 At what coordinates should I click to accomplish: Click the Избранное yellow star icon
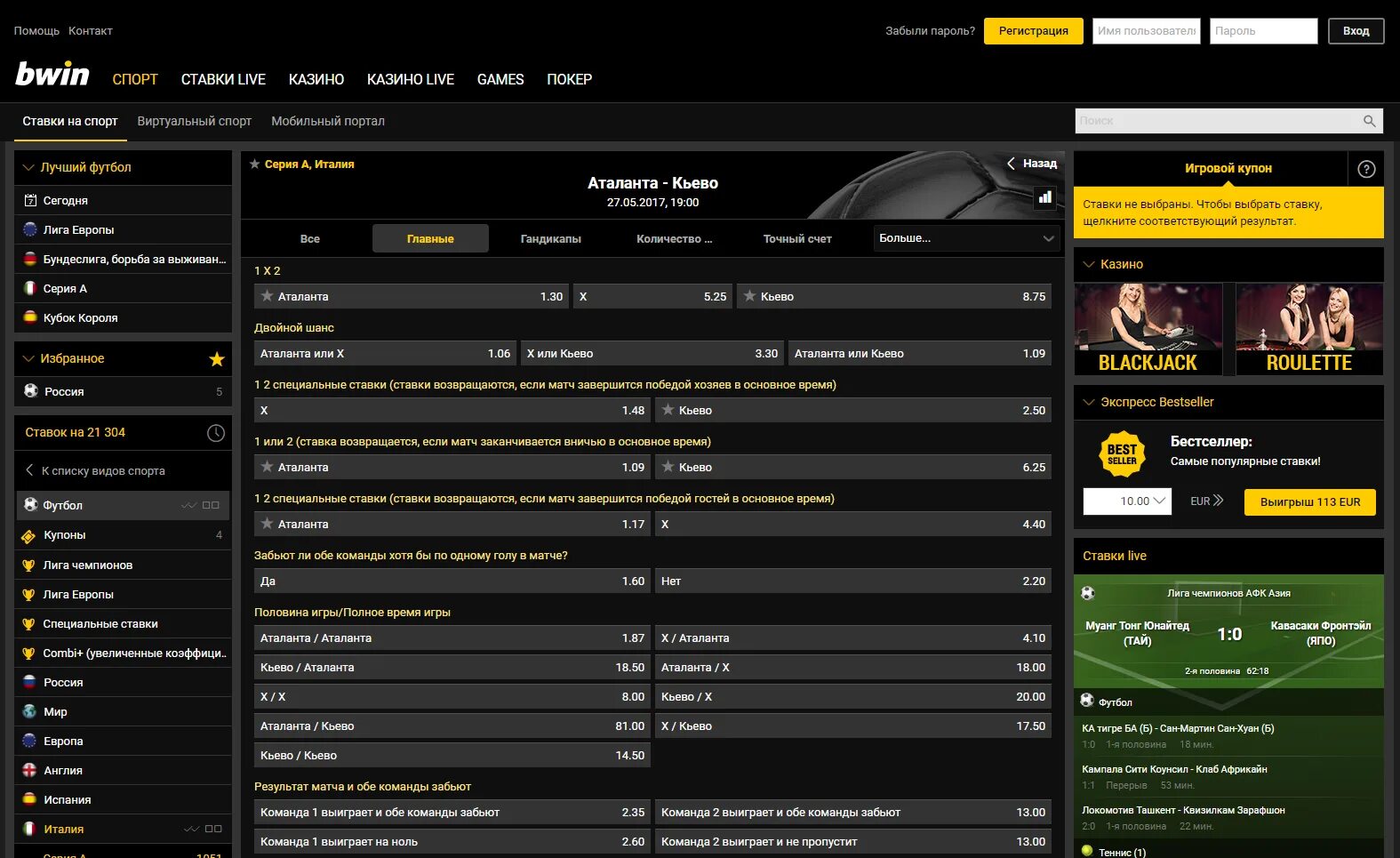[216, 359]
